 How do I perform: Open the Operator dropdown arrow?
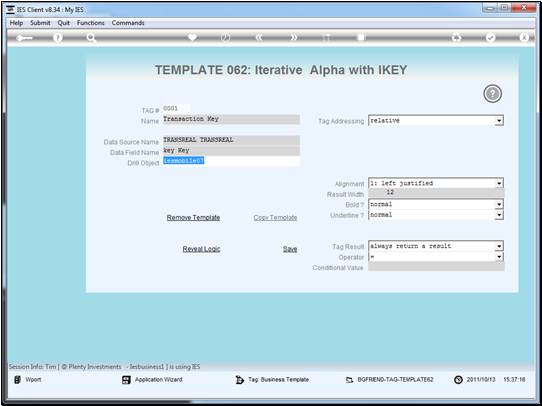[499, 257]
